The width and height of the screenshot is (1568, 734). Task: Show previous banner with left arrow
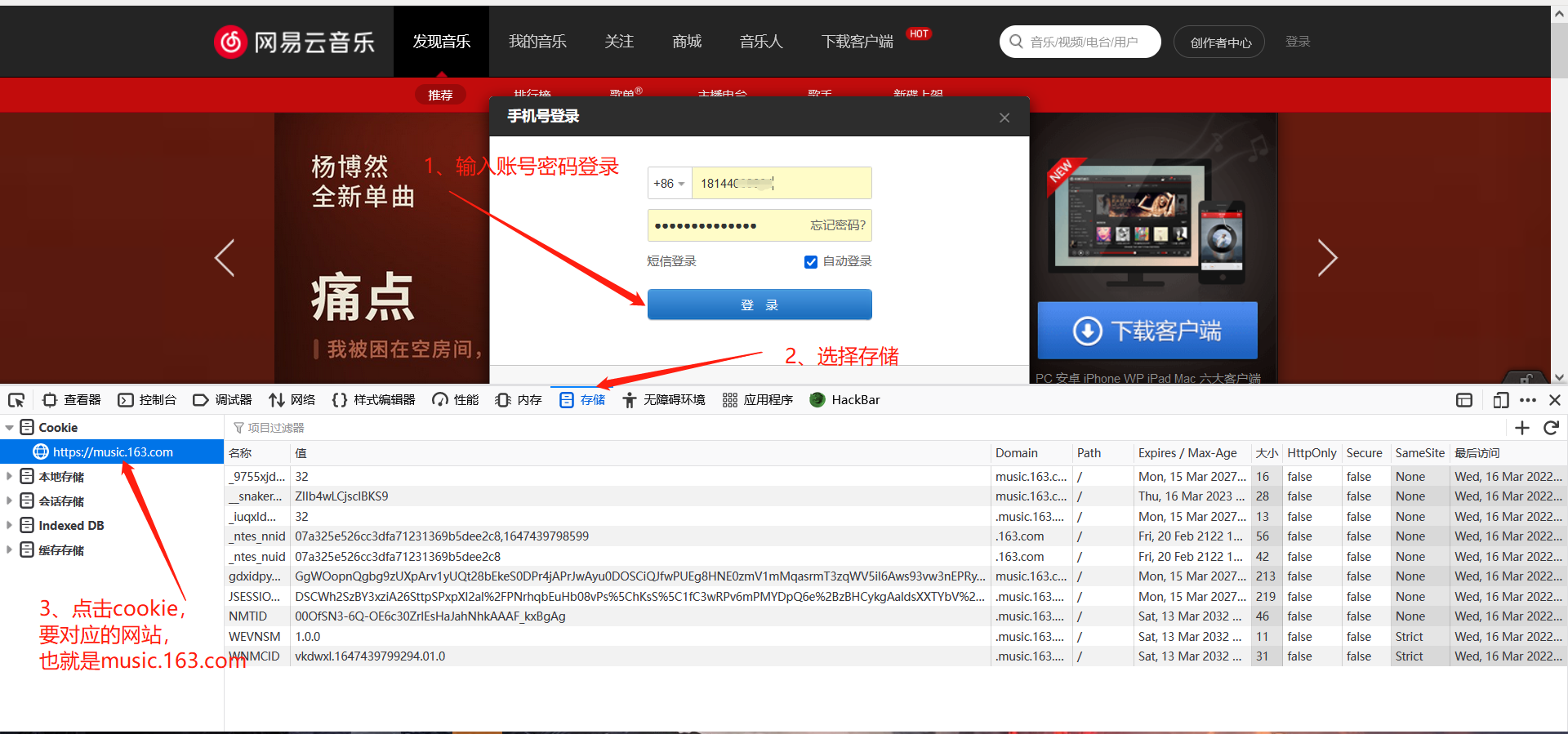225,258
